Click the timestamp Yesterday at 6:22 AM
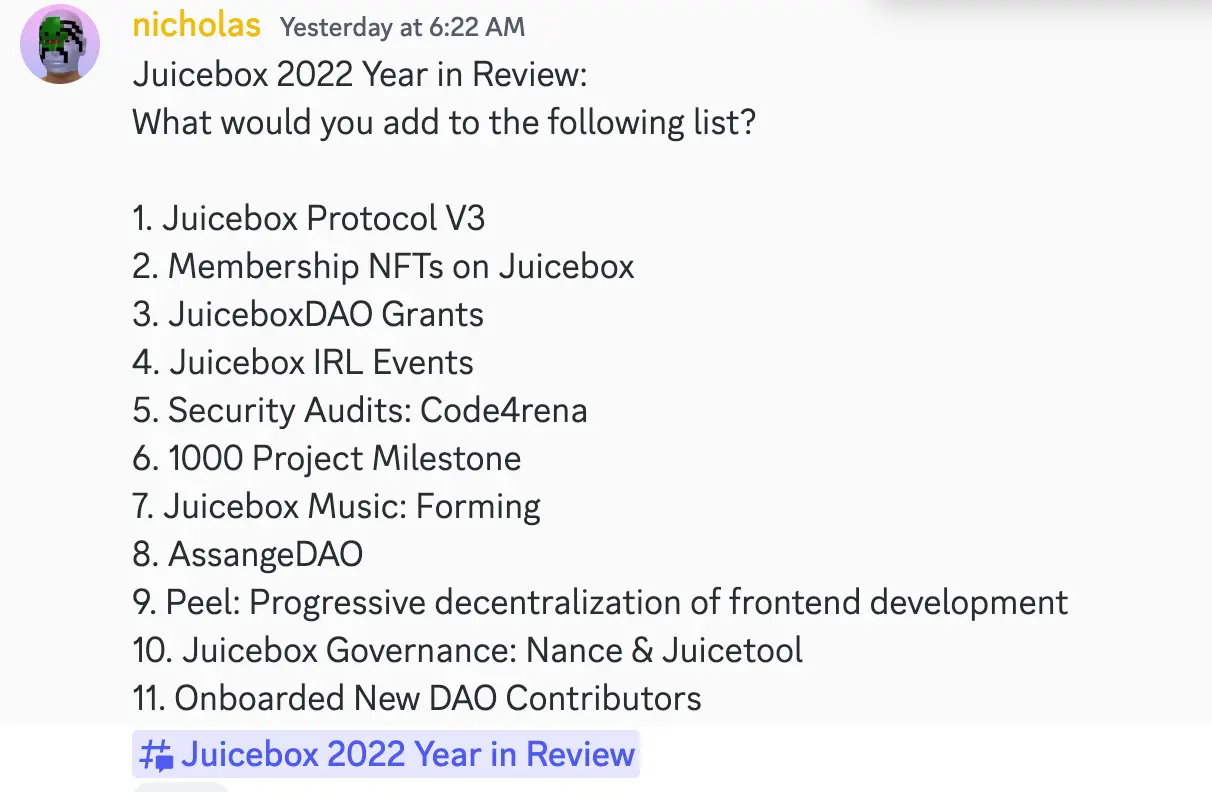This screenshot has width=1212, height=792. (402, 27)
